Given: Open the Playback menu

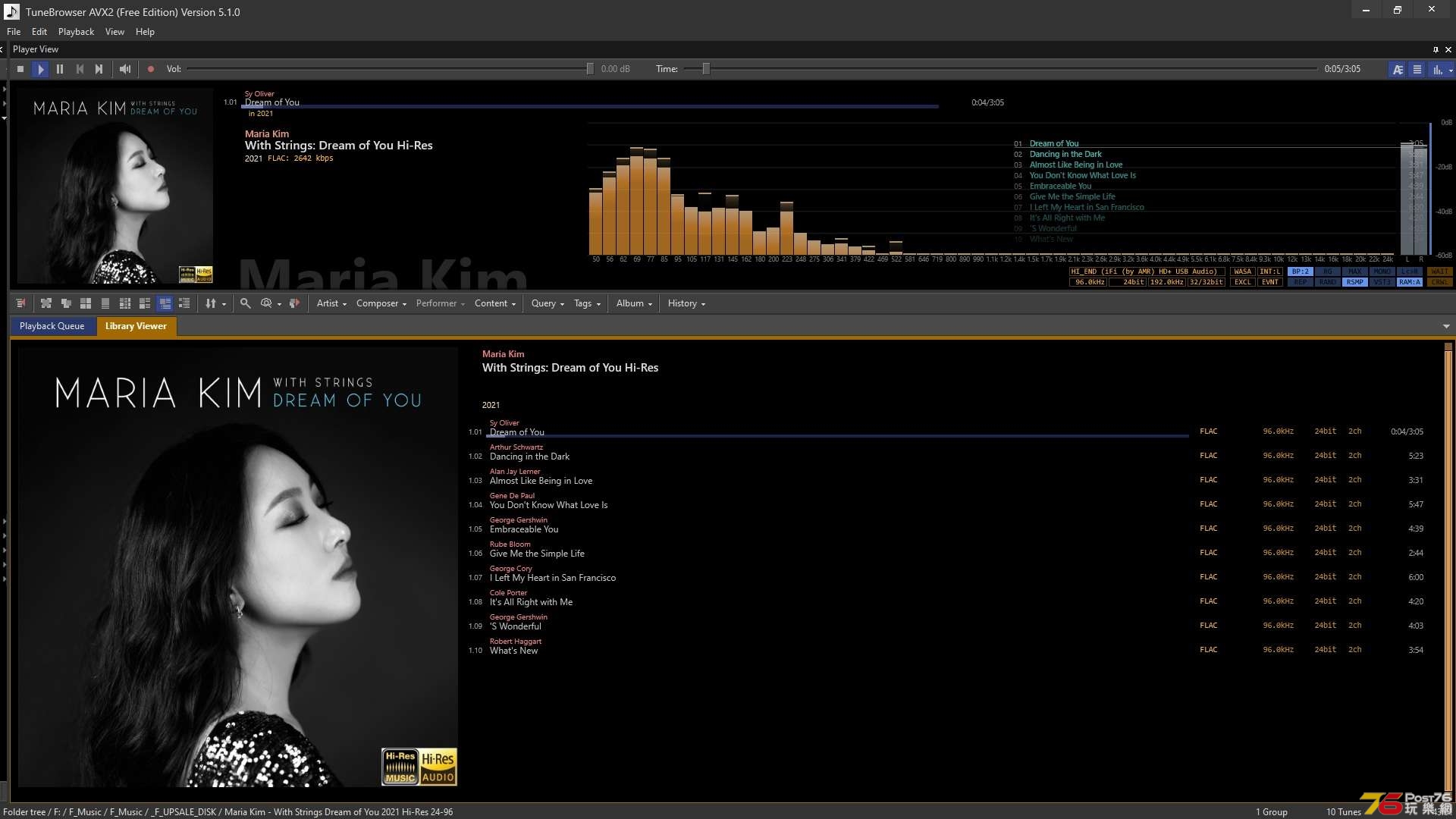Looking at the screenshot, I should (76, 32).
